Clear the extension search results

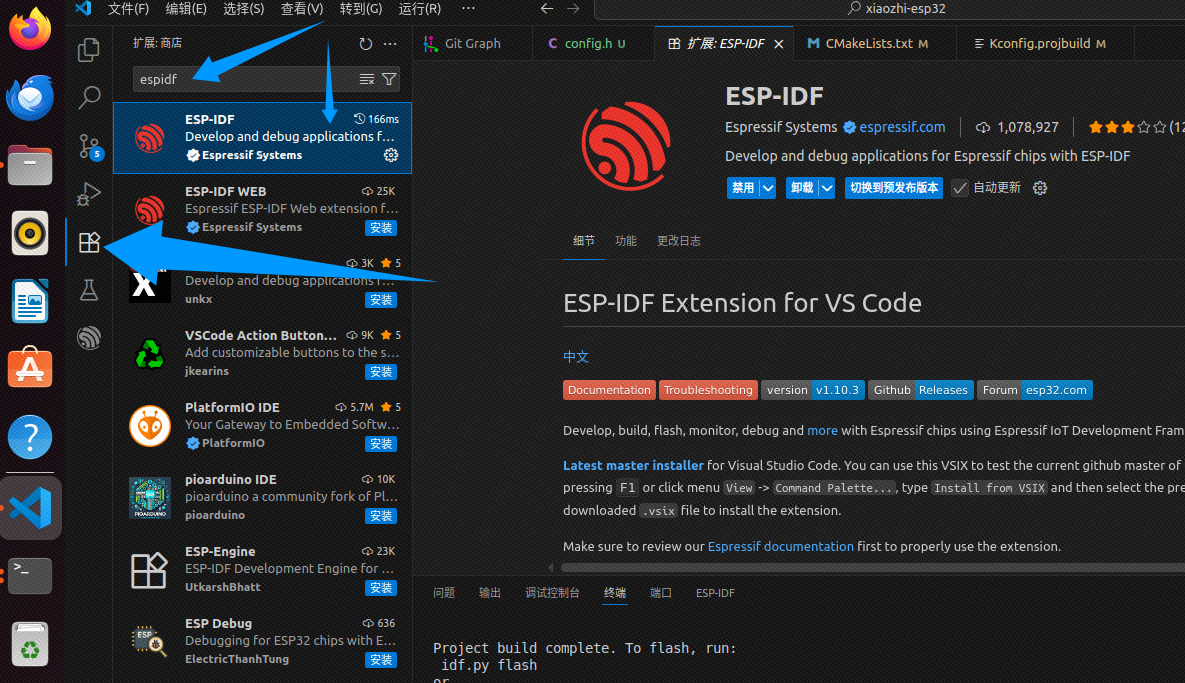pos(367,79)
